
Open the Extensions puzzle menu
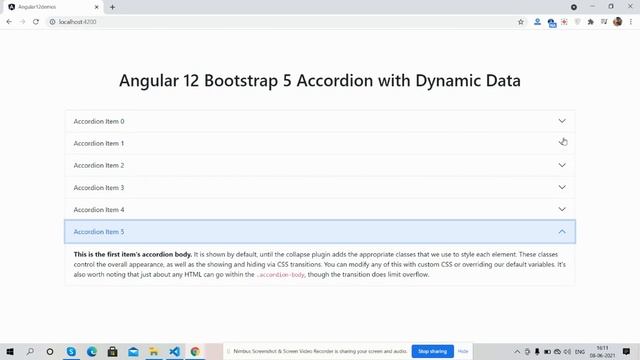(590, 22)
